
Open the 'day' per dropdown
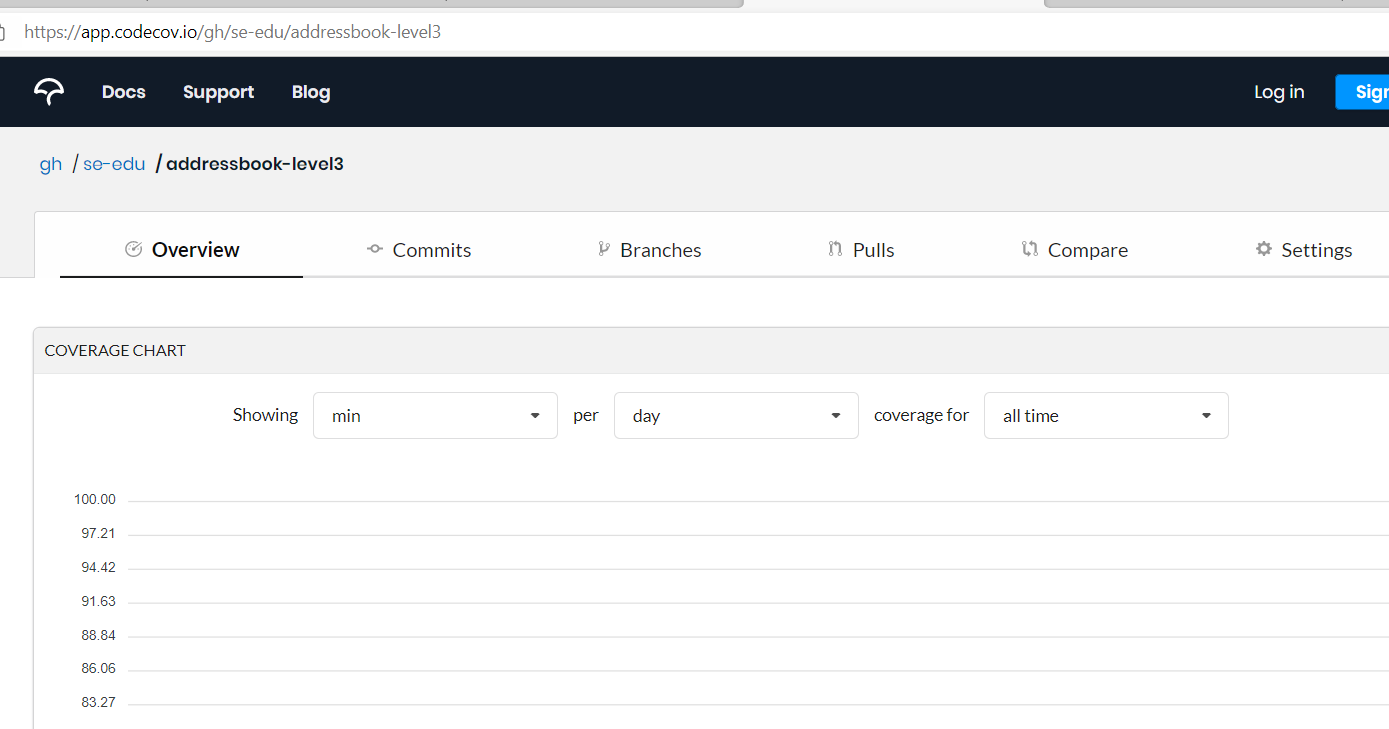(736, 415)
